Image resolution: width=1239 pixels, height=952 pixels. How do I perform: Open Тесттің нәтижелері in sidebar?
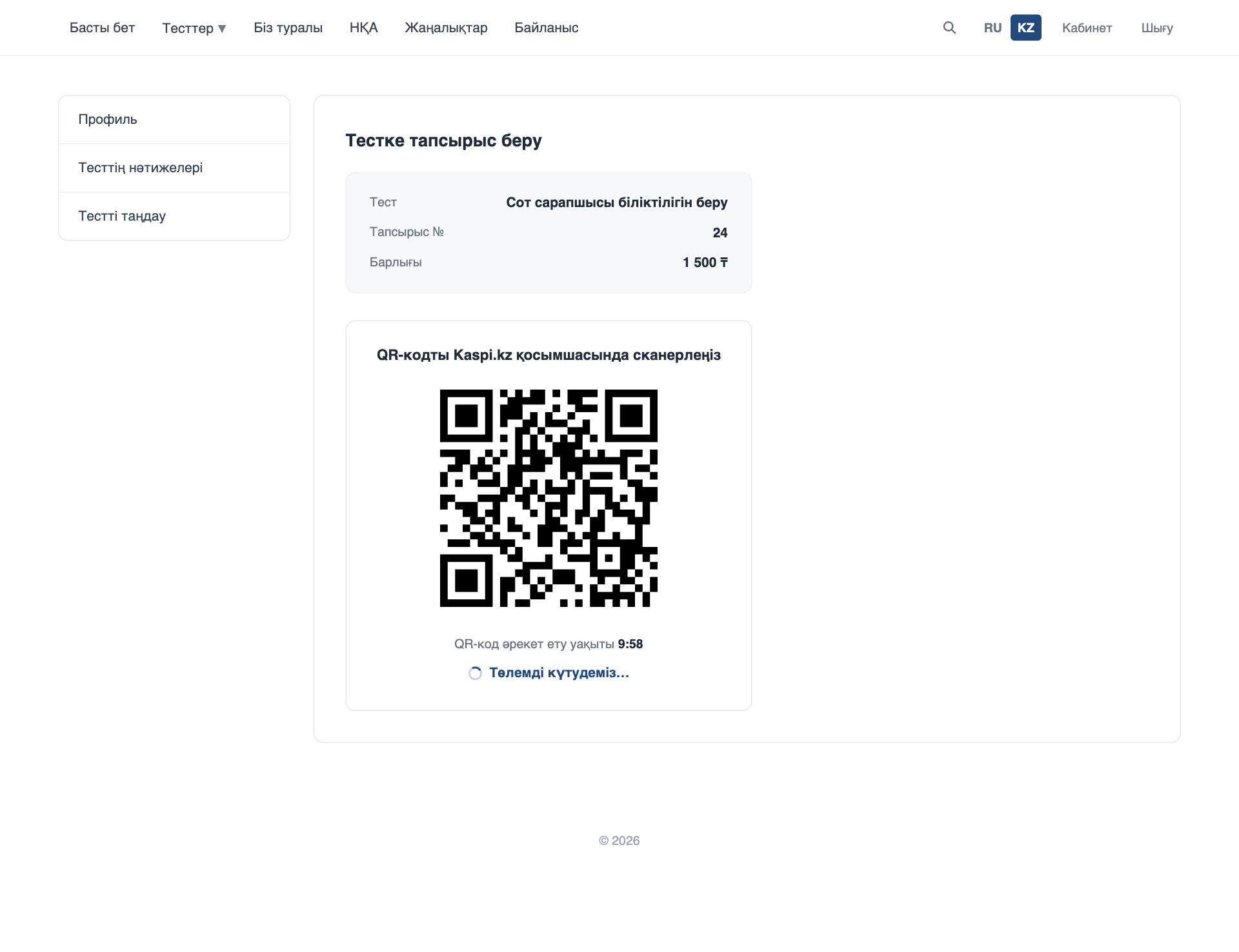174,168
